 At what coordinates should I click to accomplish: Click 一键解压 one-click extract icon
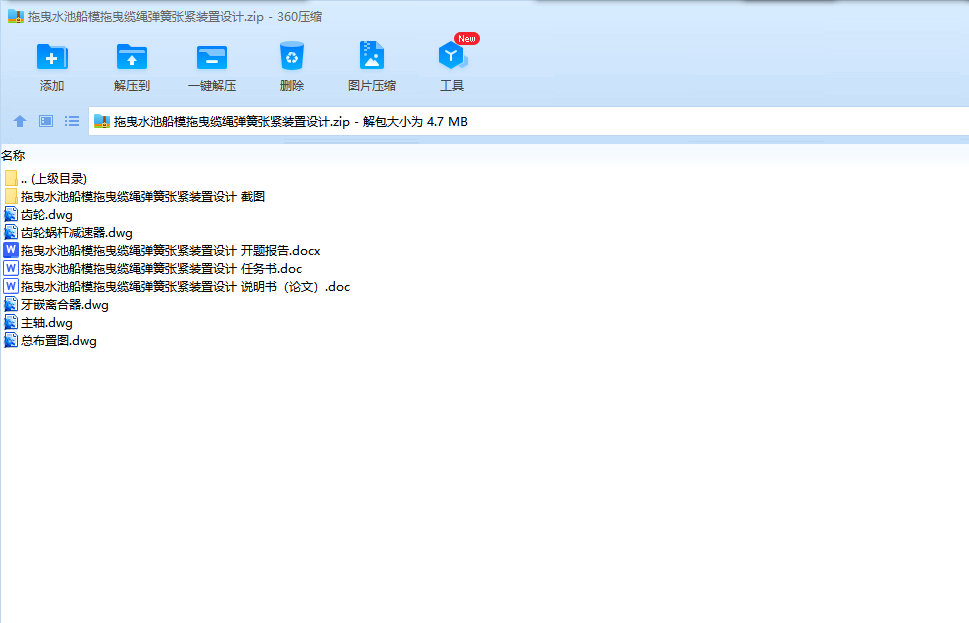212,57
